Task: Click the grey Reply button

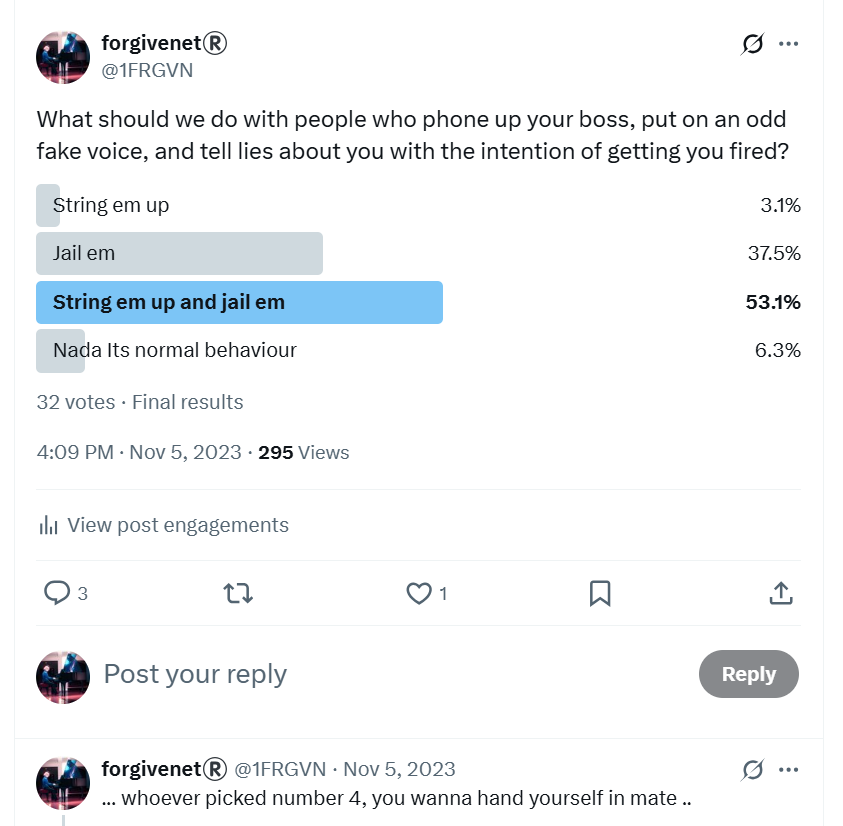Action: 748,674
